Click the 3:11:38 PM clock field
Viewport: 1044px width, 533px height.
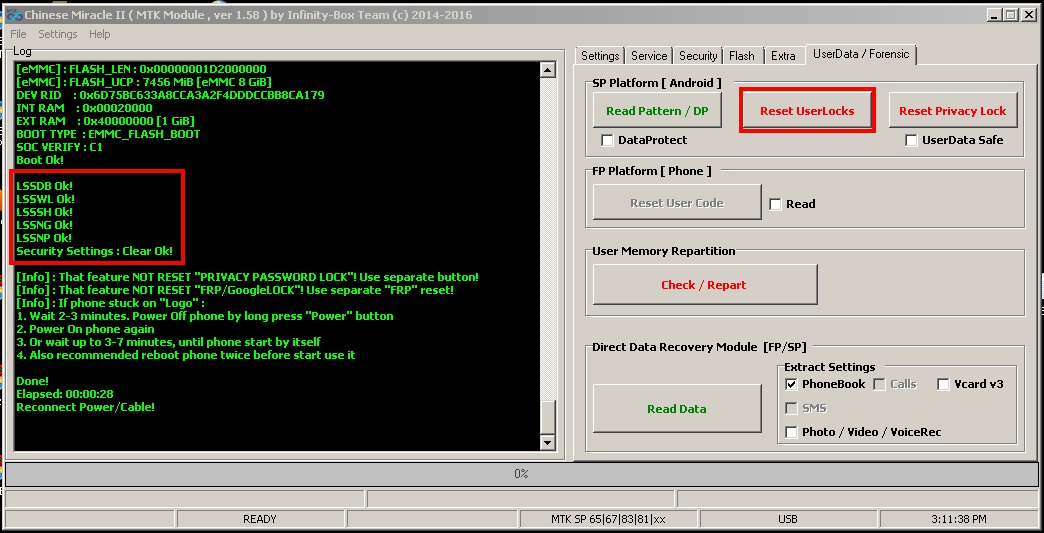coord(959,519)
